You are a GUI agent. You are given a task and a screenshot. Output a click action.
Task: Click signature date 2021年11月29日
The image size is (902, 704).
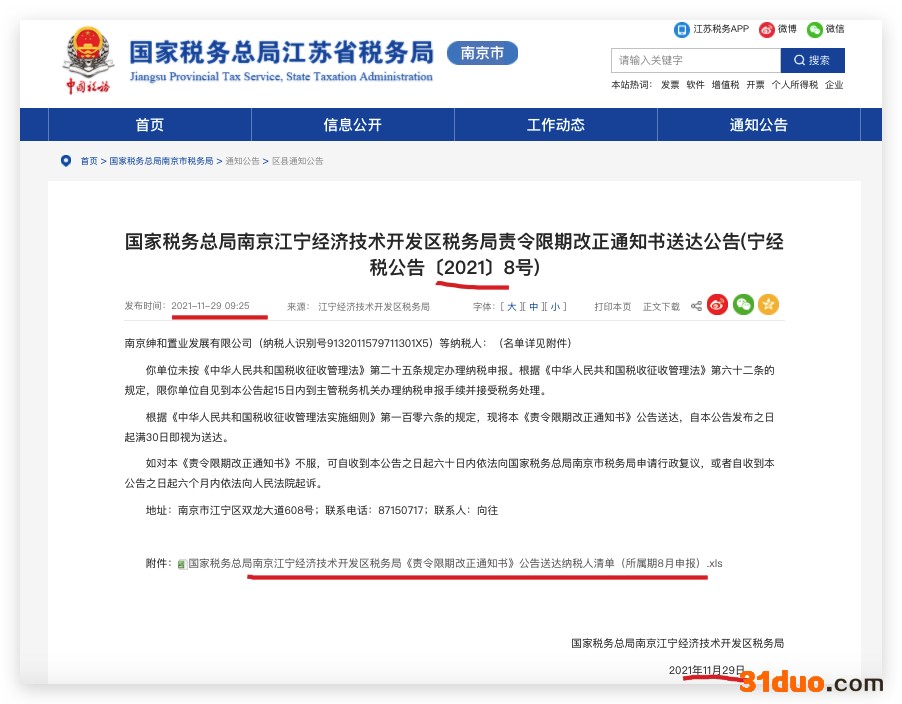coord(706,670)
